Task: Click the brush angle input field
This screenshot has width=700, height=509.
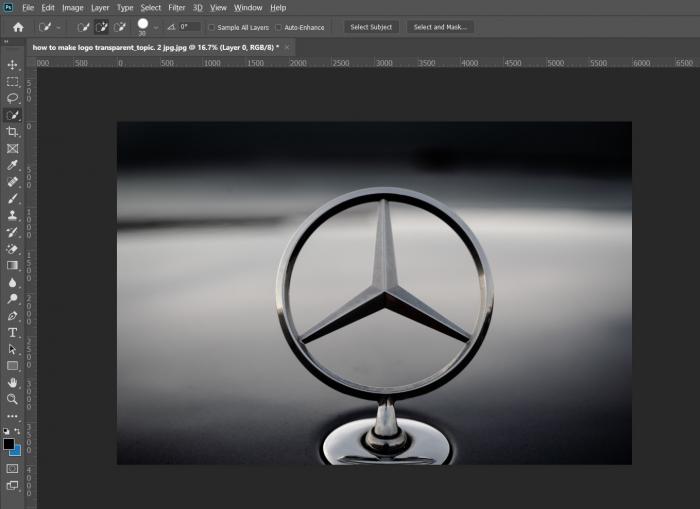Action: [190, 27]
